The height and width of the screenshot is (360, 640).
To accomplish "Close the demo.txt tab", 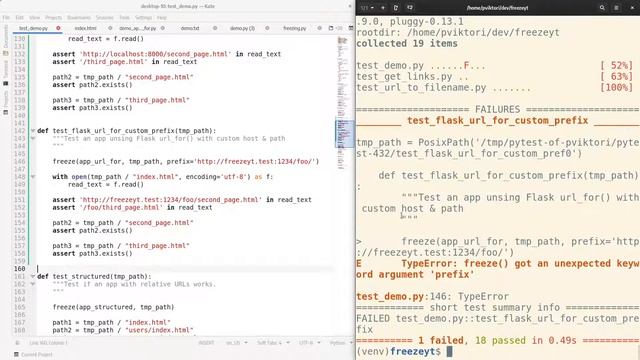I will pyautogui.click(x=215, y=28).
